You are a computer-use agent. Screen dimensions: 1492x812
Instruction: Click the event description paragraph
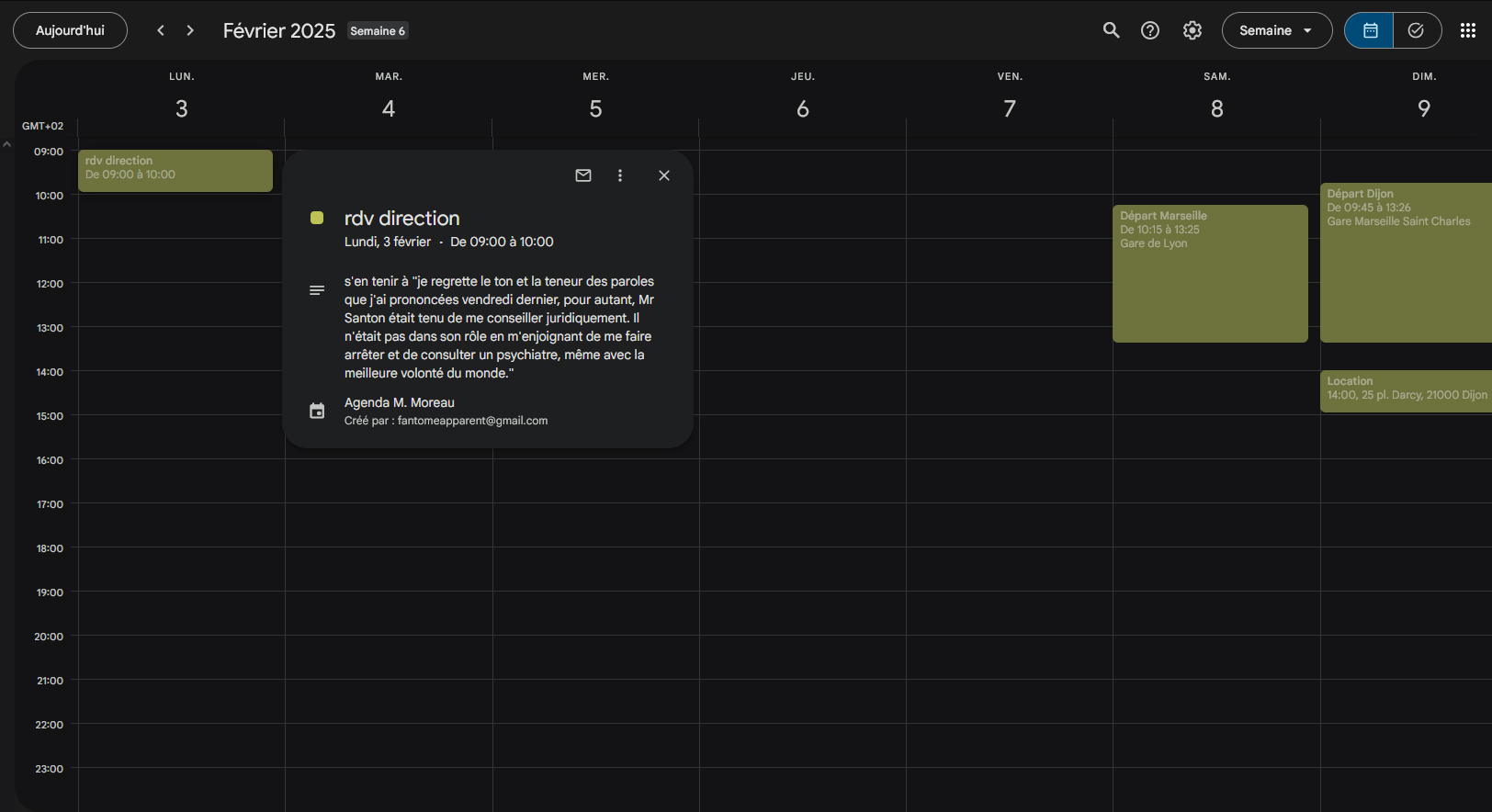500,327
